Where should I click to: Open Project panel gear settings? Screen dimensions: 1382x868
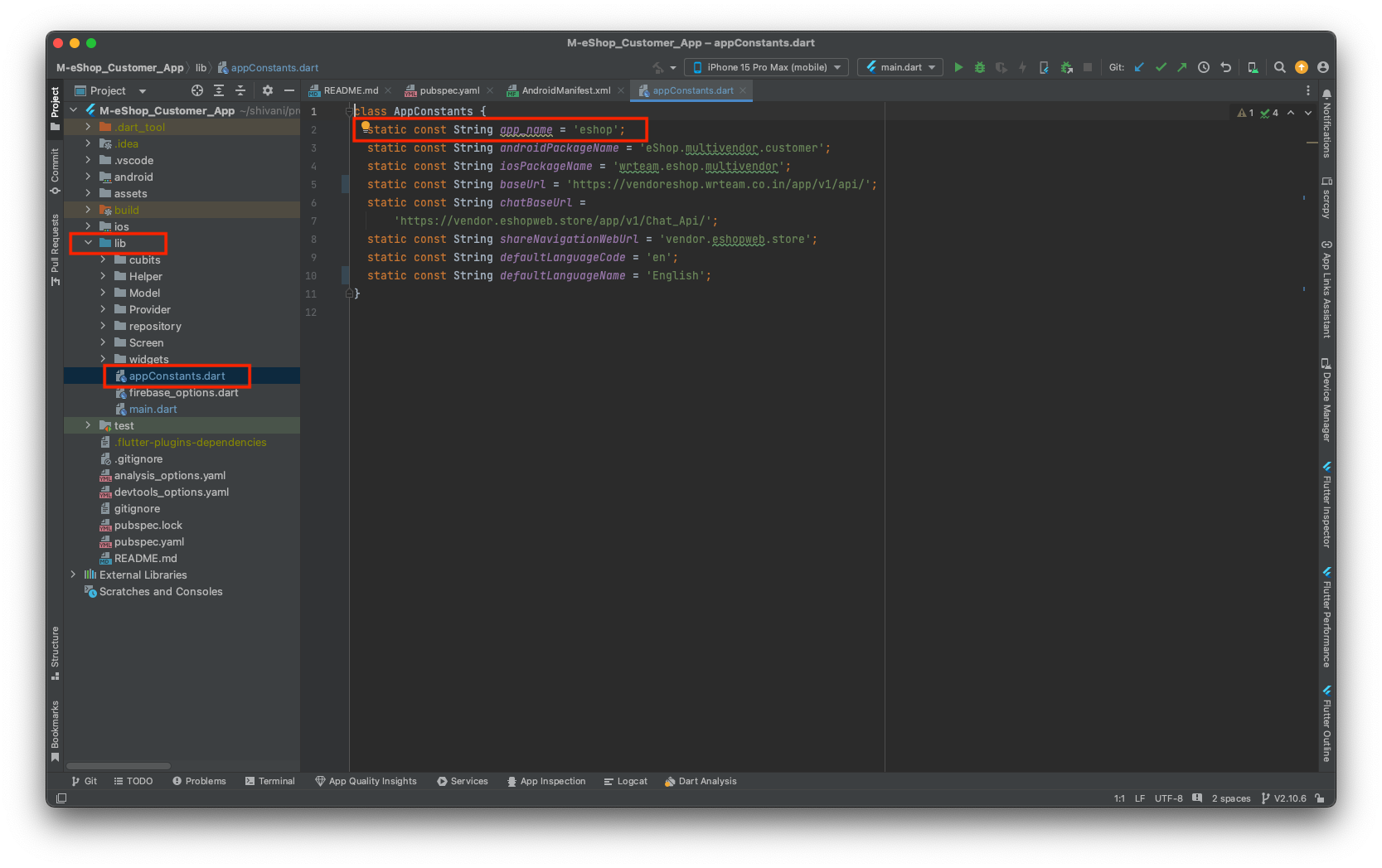click(x=268, y=90)
